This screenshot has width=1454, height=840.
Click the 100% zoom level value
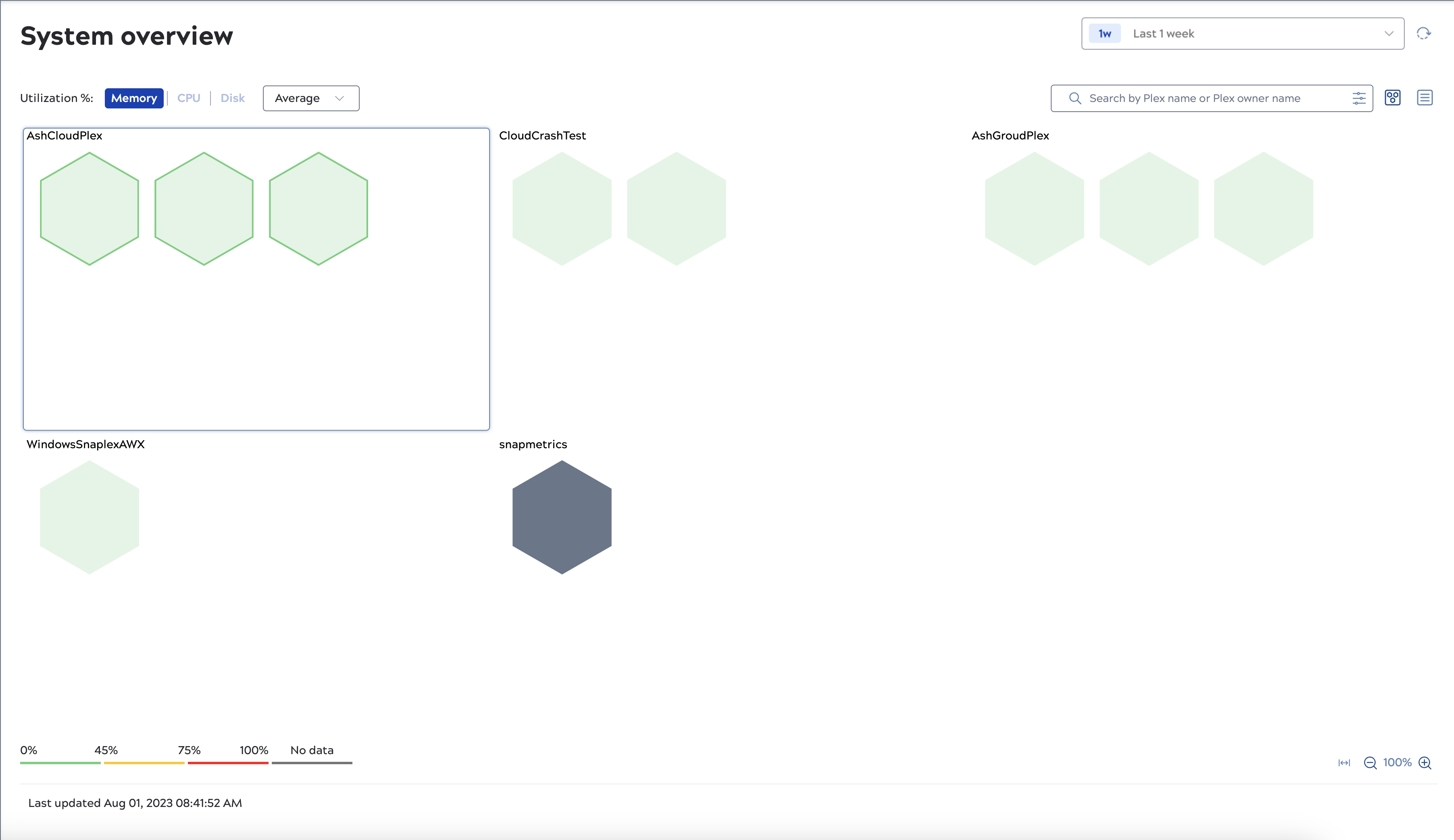(x=1398, y=763)
